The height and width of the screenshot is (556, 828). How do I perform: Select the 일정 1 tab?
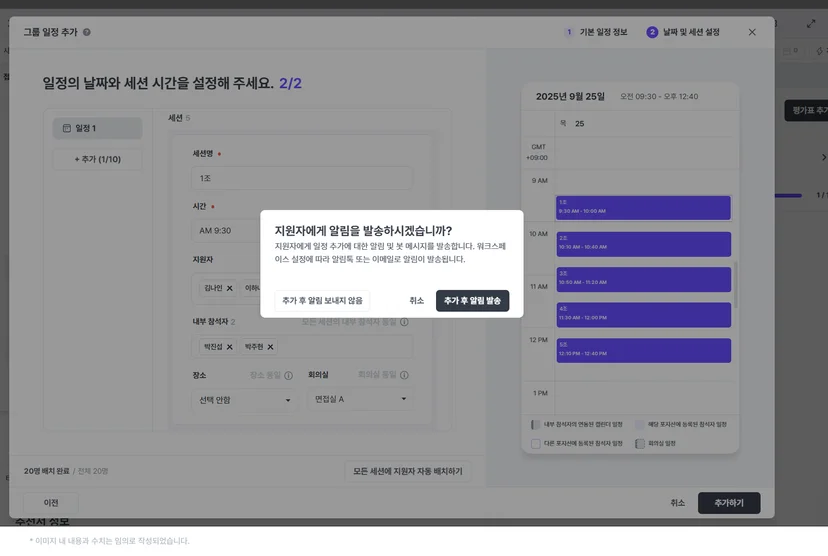point(97,128)
